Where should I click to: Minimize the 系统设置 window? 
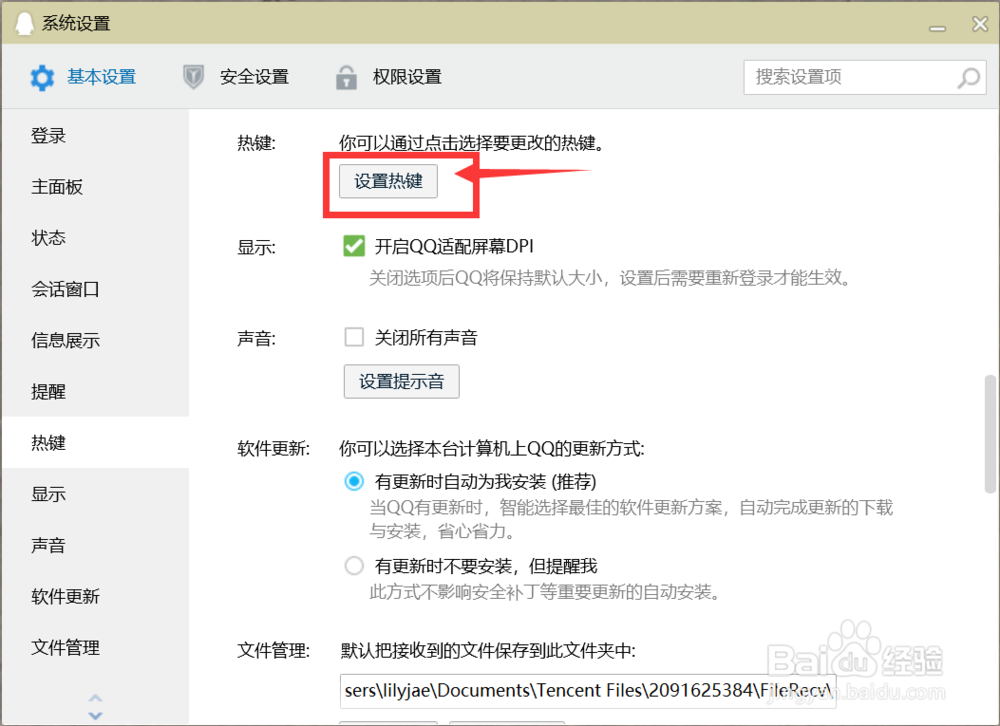937,27
